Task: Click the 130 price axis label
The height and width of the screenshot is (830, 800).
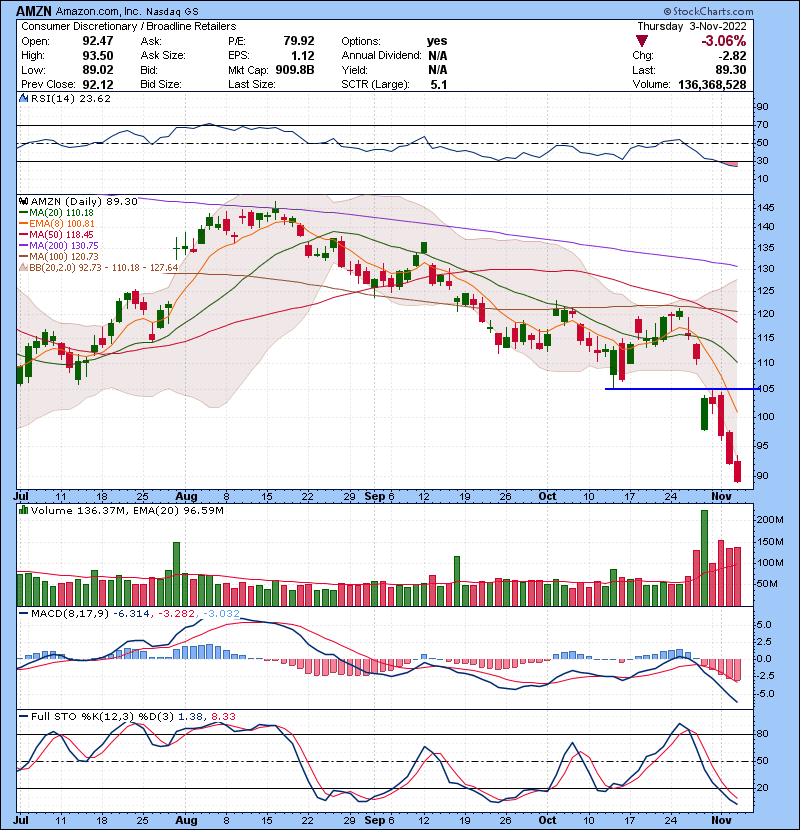Action: tap(766, 268)
